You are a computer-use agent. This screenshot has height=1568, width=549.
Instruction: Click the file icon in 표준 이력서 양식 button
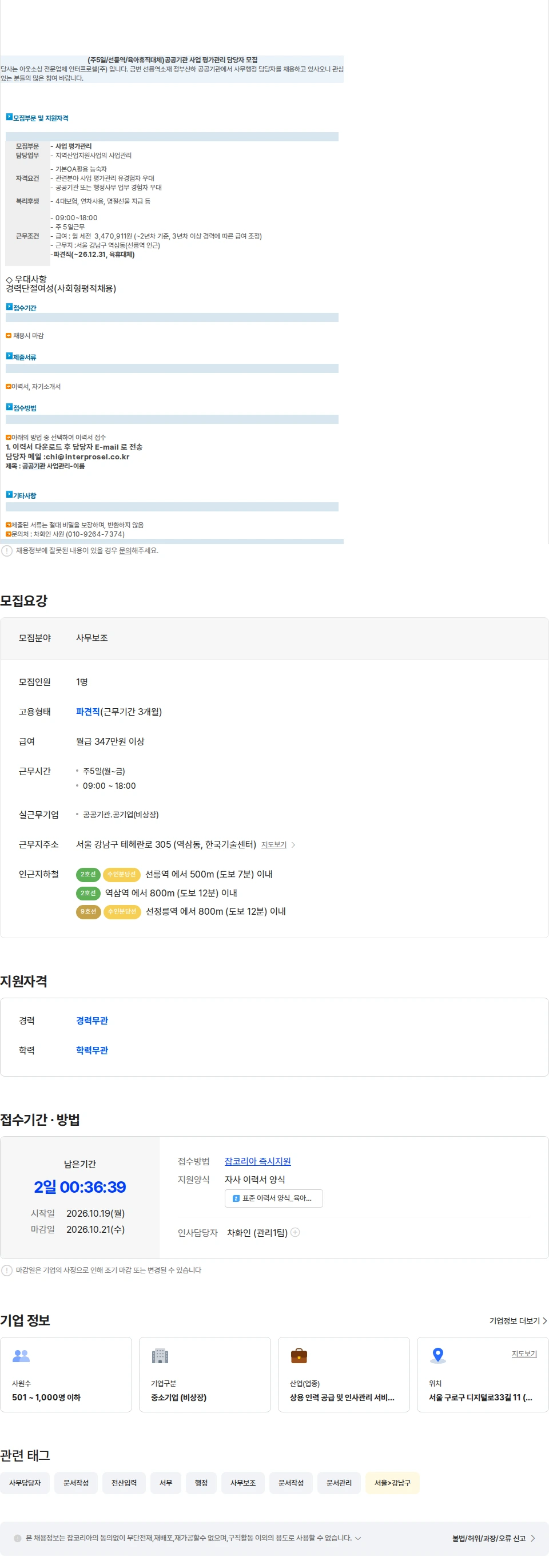click(236, 1198)
